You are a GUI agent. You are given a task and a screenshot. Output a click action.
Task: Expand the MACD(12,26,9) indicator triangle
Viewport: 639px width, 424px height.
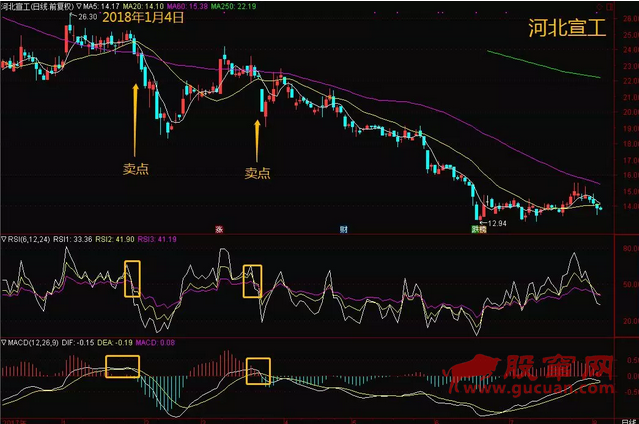4,346
